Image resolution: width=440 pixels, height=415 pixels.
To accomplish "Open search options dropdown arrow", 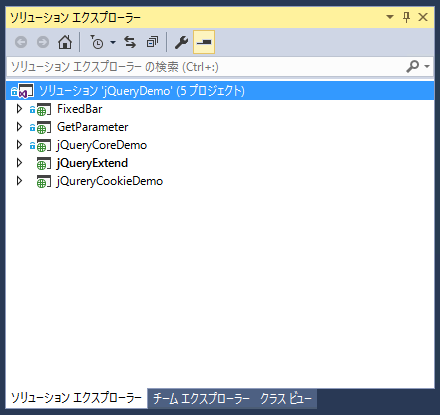I will [427, 67].
